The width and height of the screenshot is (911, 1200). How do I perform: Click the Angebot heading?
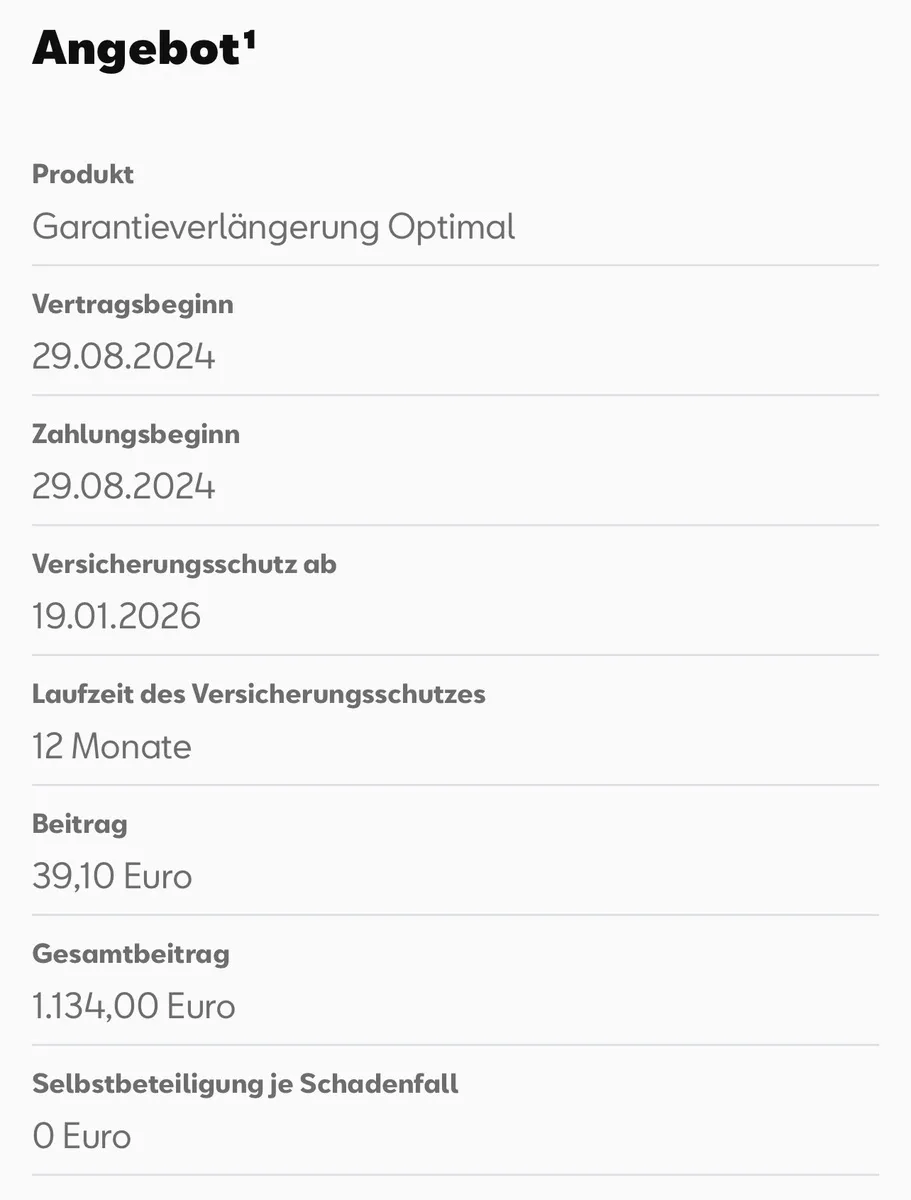tap(135, 50)
